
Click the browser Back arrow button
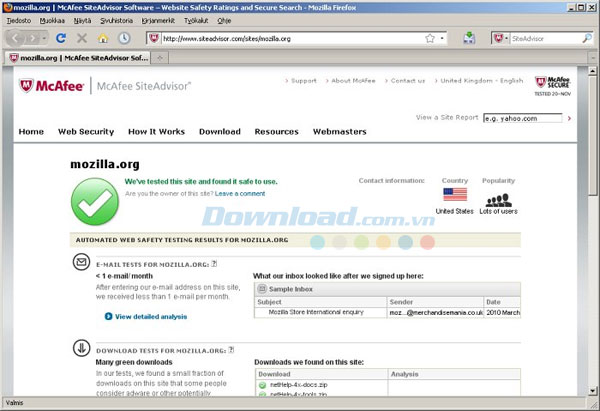16,38
